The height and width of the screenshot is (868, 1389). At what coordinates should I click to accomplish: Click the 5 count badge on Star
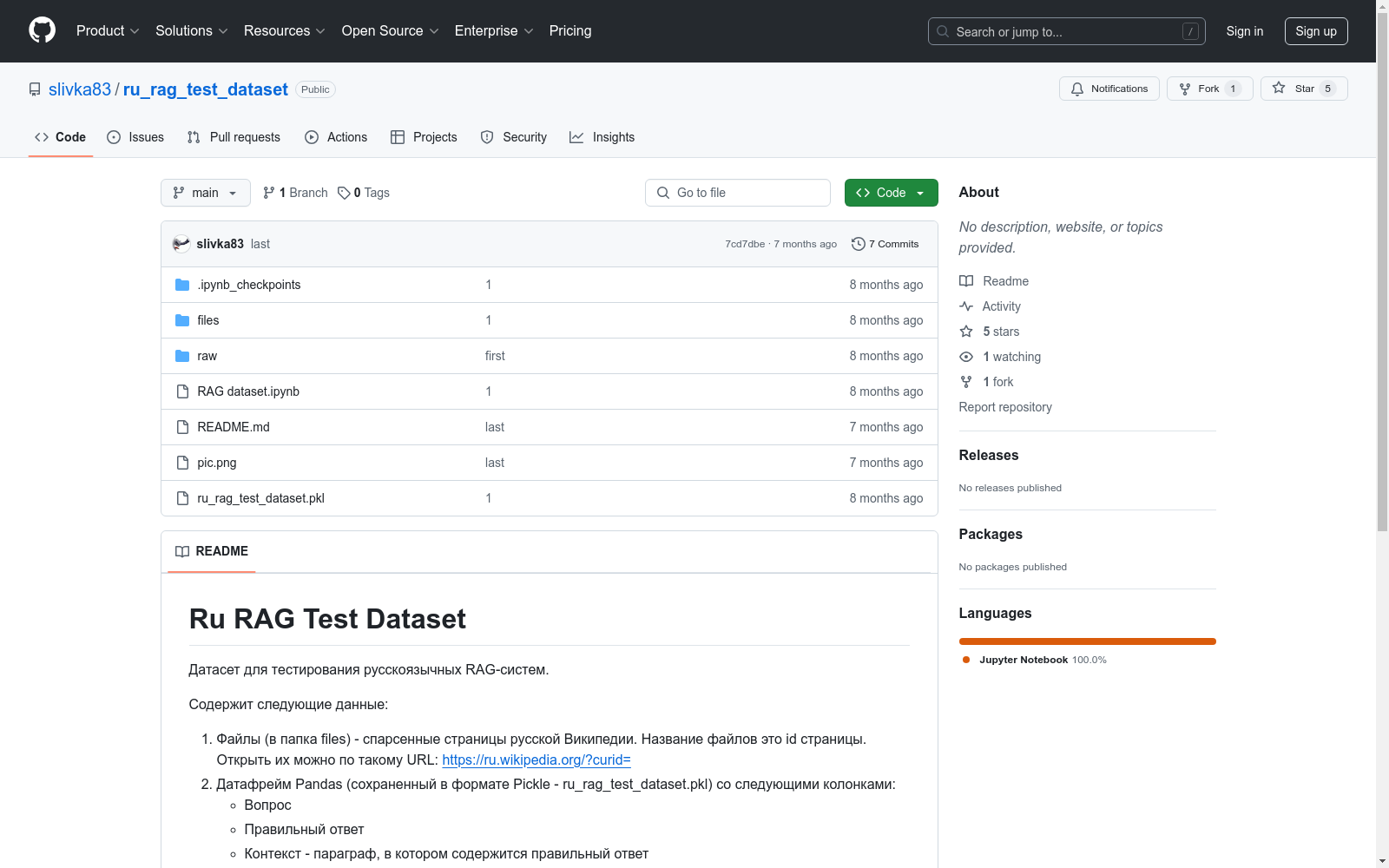coord(1327,89)
